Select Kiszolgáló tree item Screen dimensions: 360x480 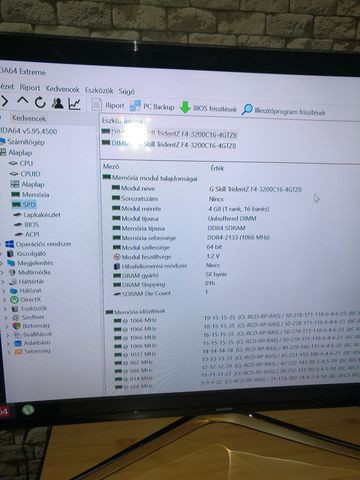(27, 254)
